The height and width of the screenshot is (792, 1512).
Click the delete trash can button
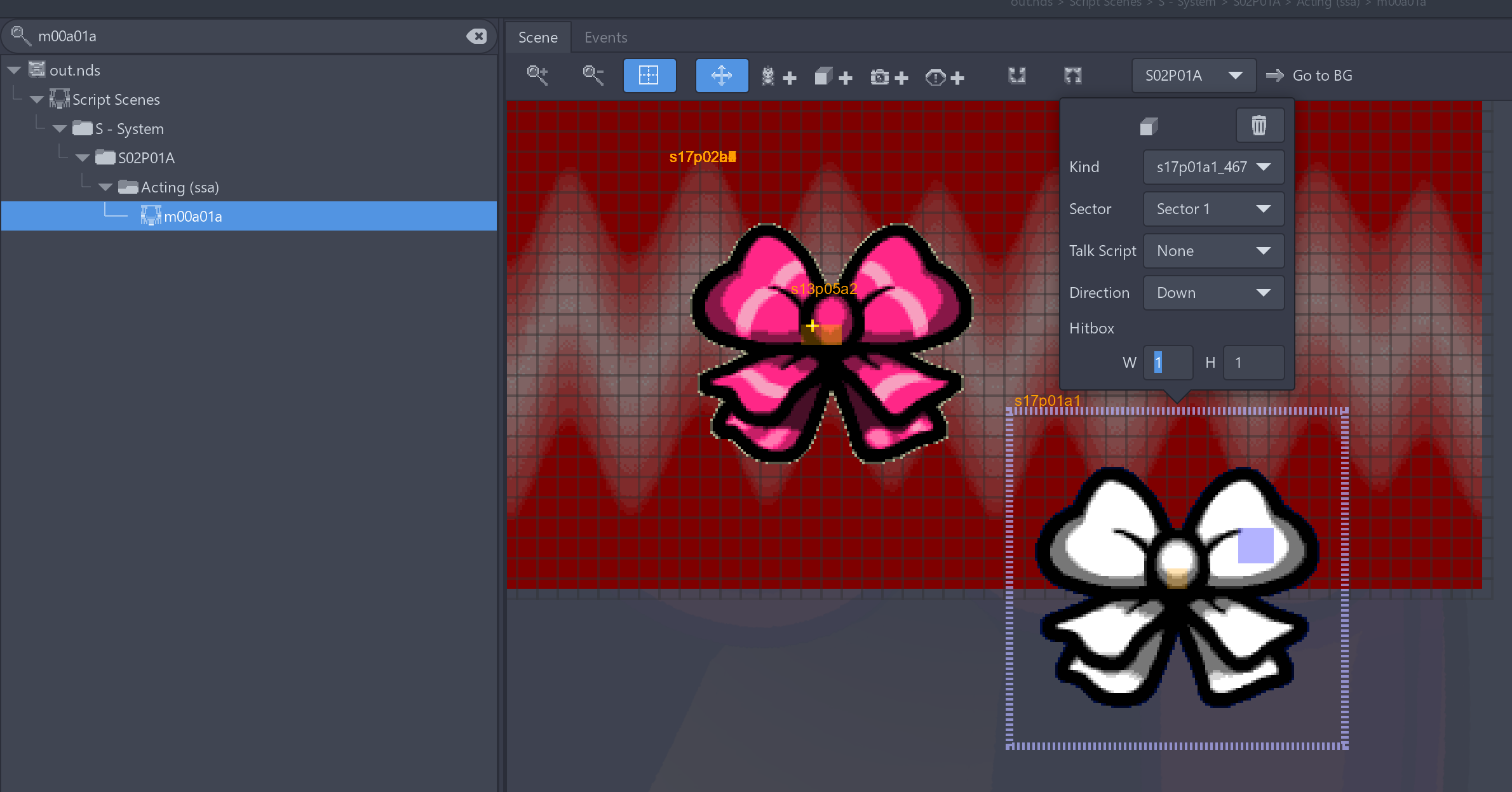click(1259, 125)
